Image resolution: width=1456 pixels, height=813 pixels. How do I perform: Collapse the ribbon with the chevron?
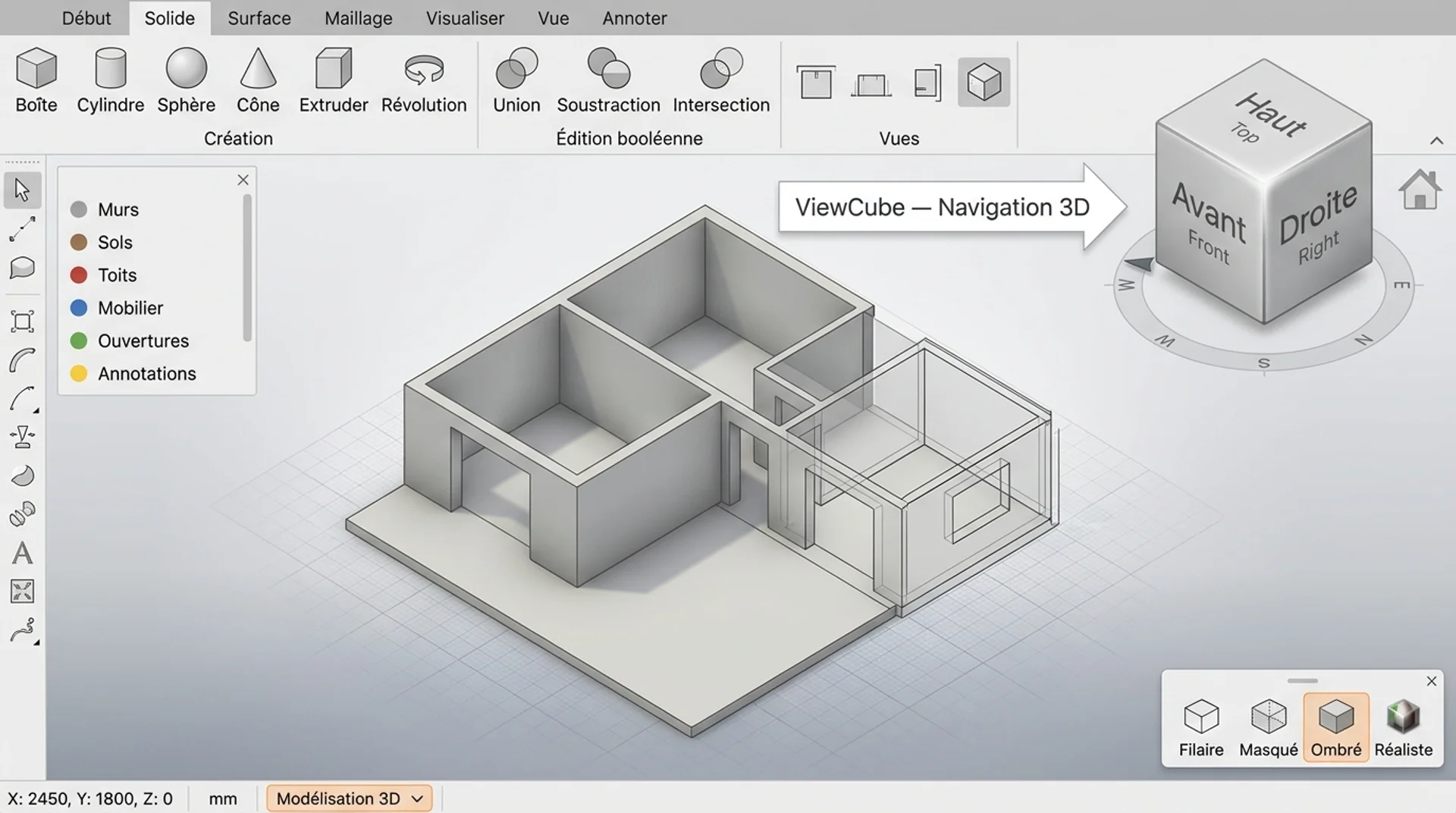coord(1436,140)
